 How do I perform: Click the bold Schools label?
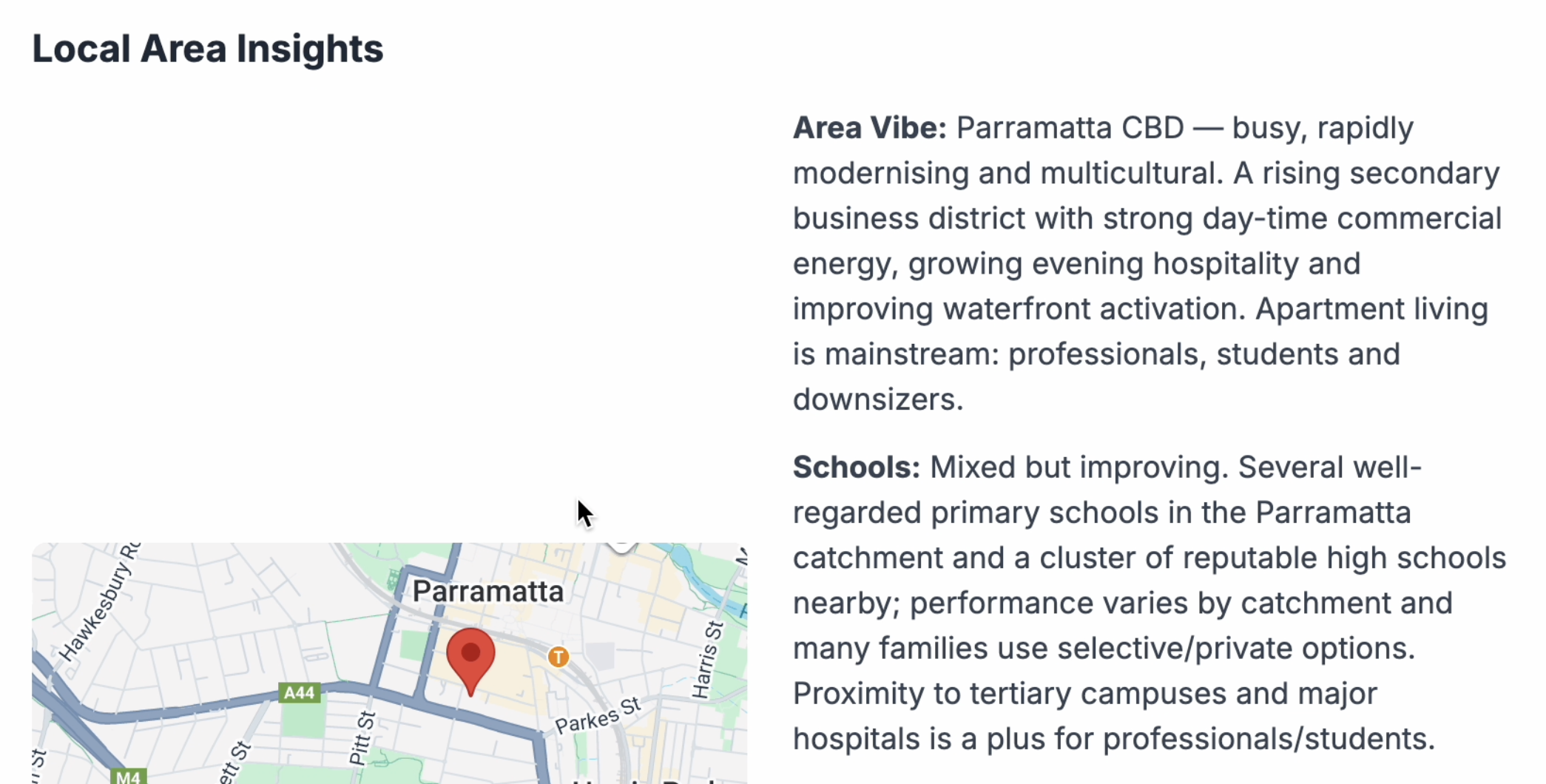click(857, 467)
